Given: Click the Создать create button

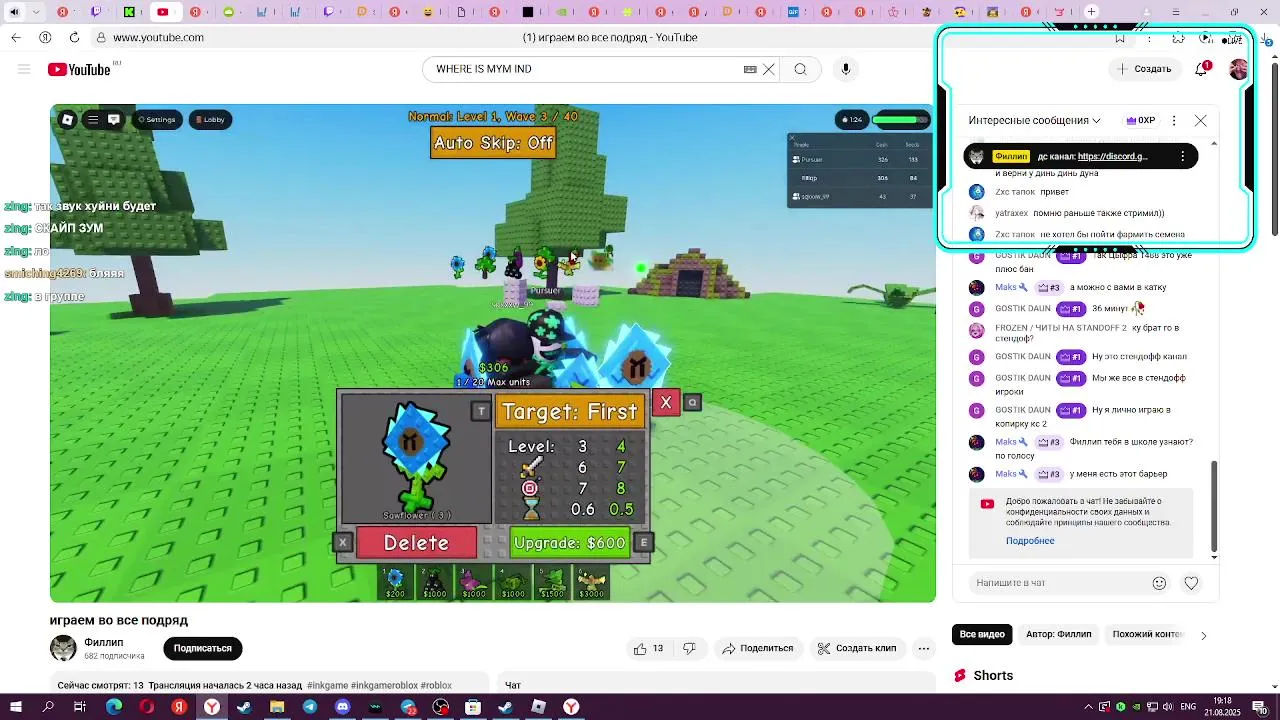Looking at the screenshot, I should (x=1144, y=69).
